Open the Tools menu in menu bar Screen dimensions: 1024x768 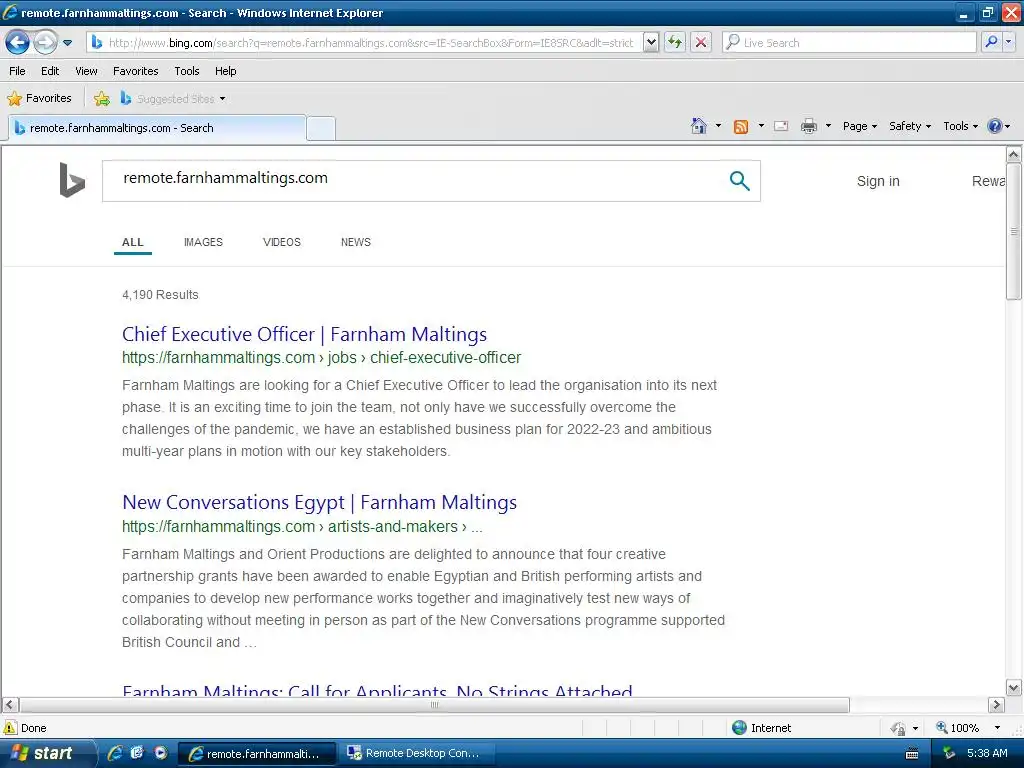point(187,71)
